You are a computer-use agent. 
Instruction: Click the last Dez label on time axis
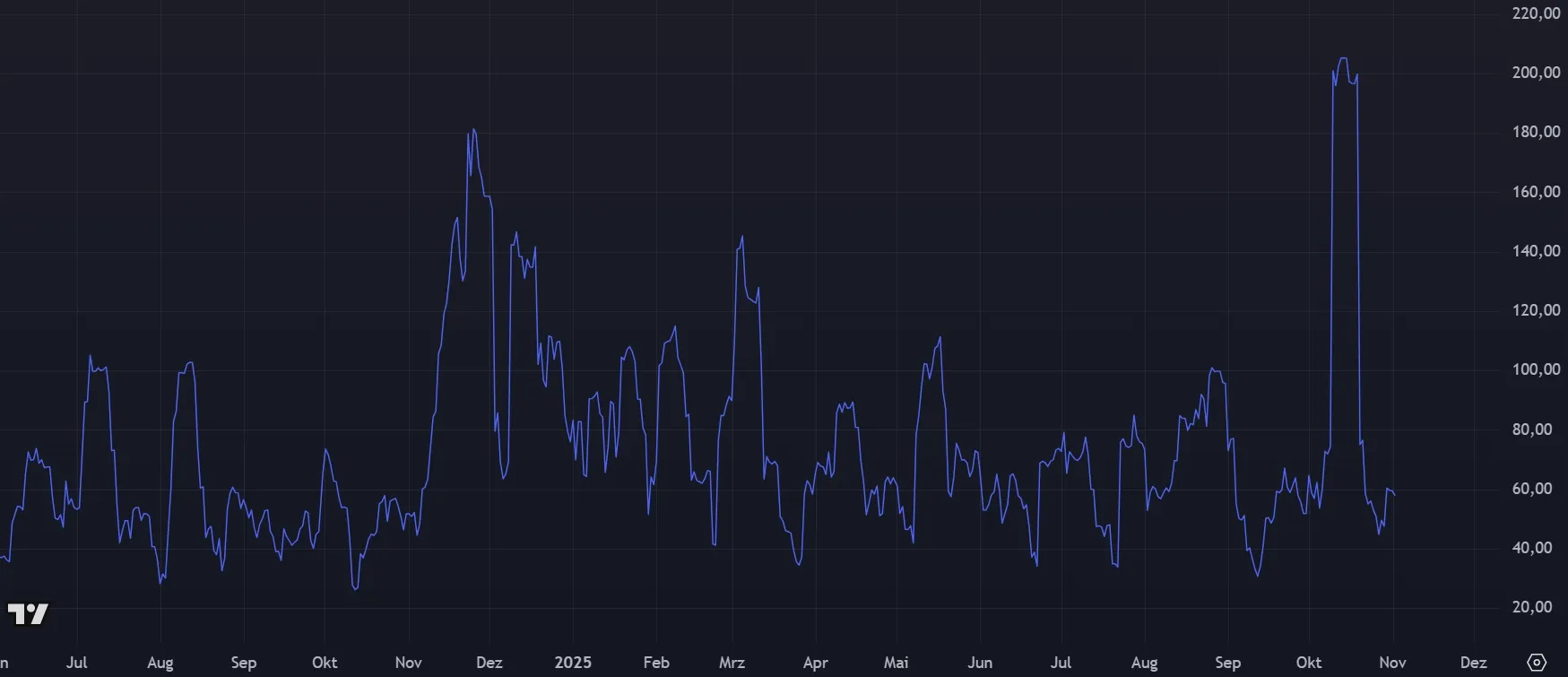click(1474, 663)
